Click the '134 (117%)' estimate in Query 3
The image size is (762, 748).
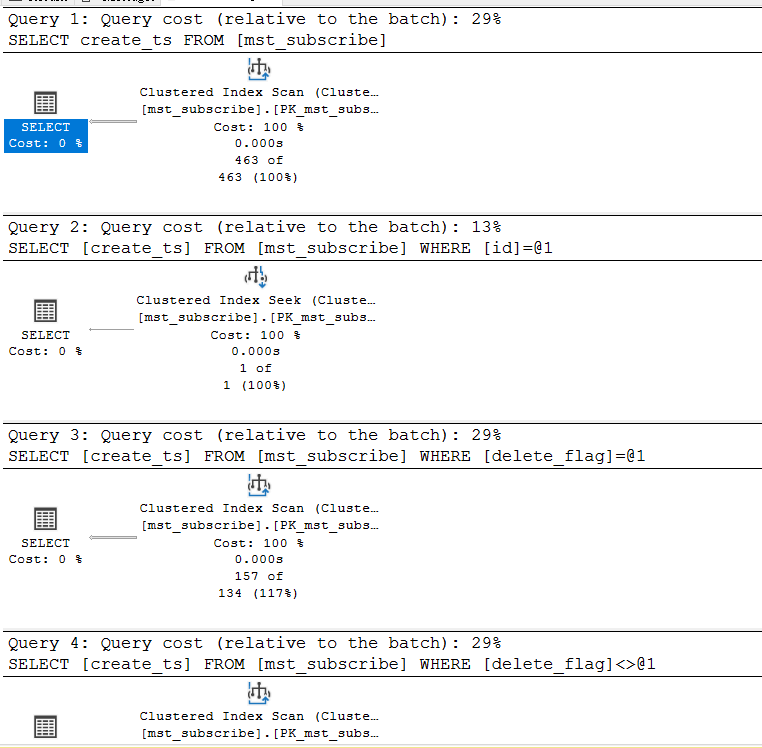point(258,593)
